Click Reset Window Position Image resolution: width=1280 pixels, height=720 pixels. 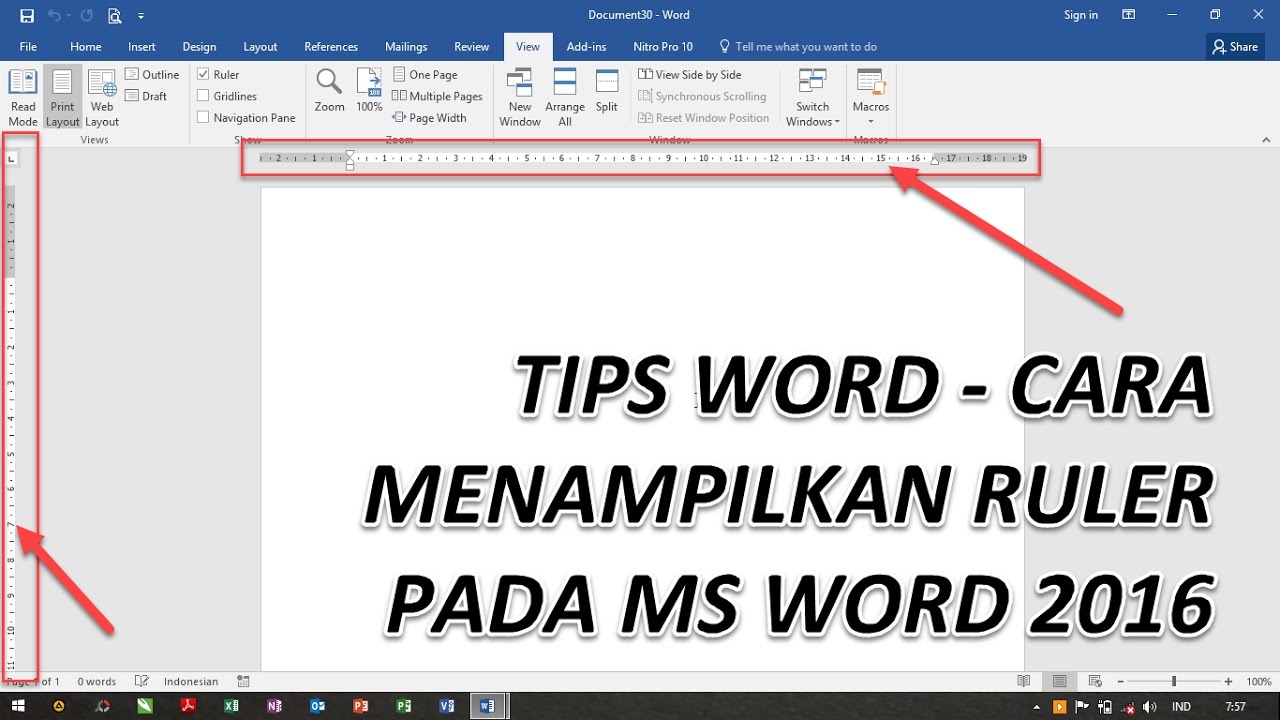pyautogui.click(x=704, y=118)
